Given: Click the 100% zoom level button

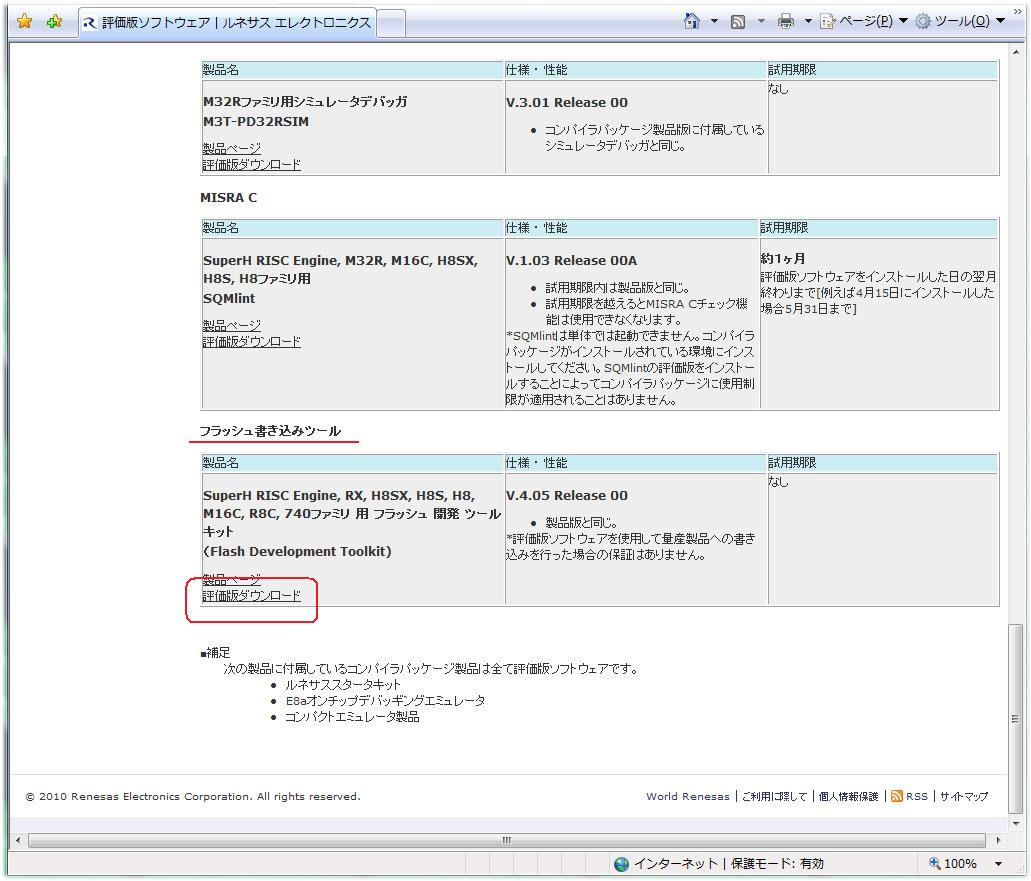Looking at the screenshot, I should [x=955, y=864].
